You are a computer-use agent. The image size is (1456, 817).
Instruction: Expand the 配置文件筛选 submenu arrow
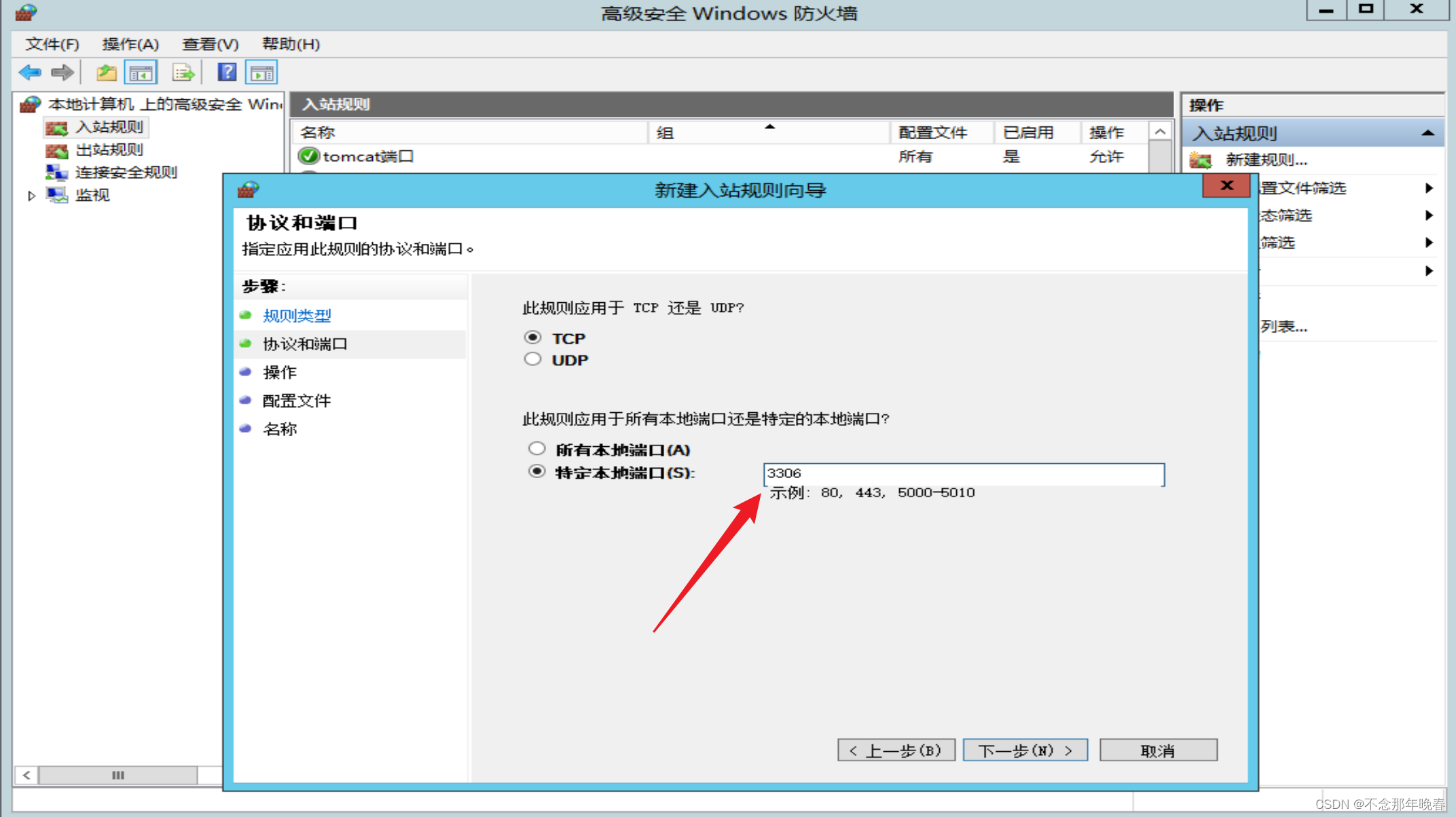pyautogui.click(x=1429, y=188)
